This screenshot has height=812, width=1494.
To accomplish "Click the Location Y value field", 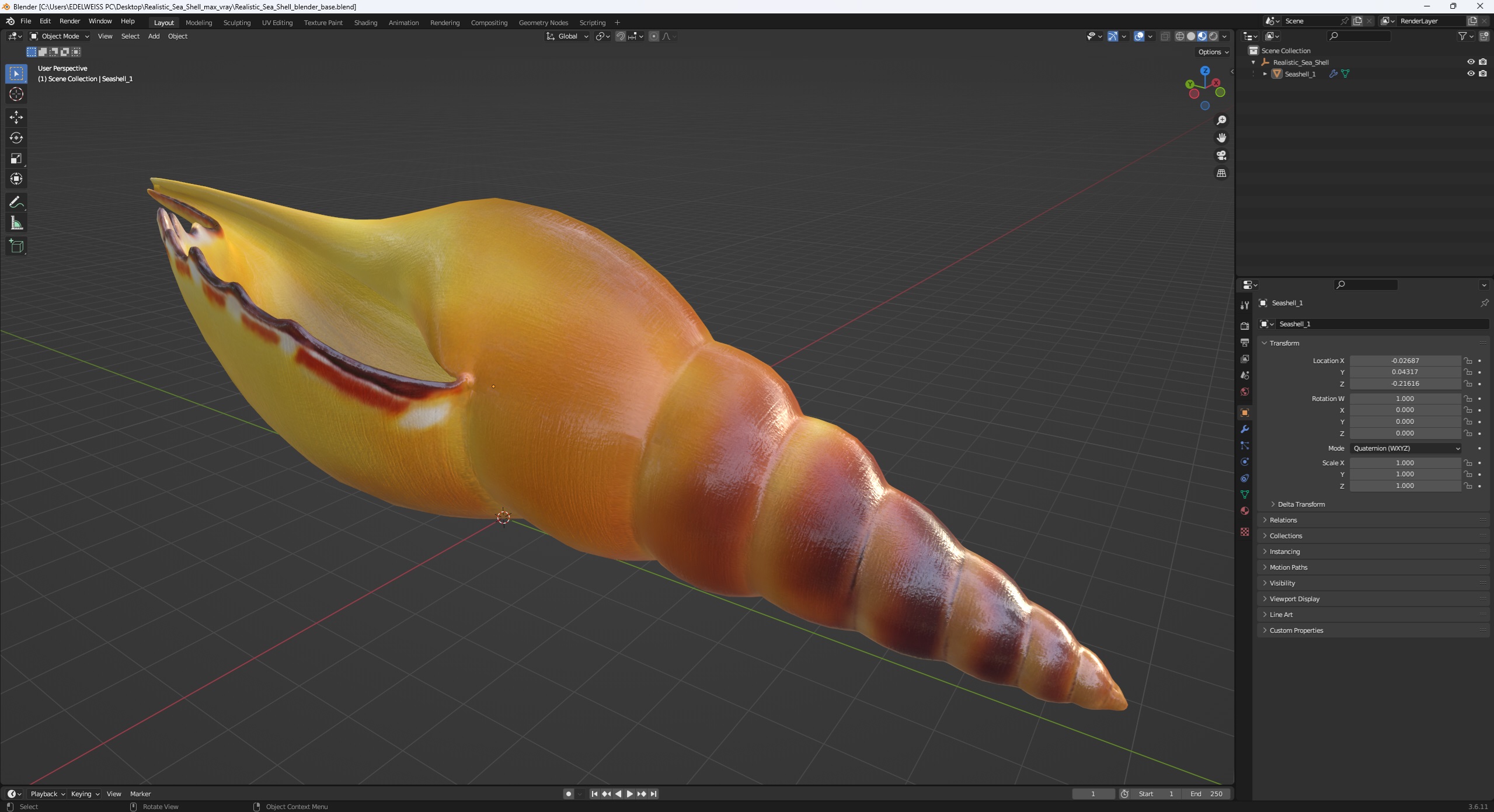I will 1405,372.
